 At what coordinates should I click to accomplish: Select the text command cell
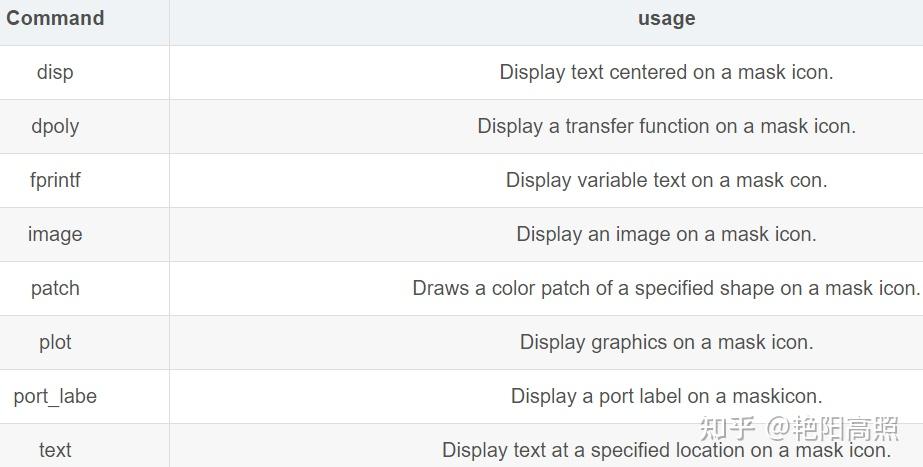coord(55,450)
